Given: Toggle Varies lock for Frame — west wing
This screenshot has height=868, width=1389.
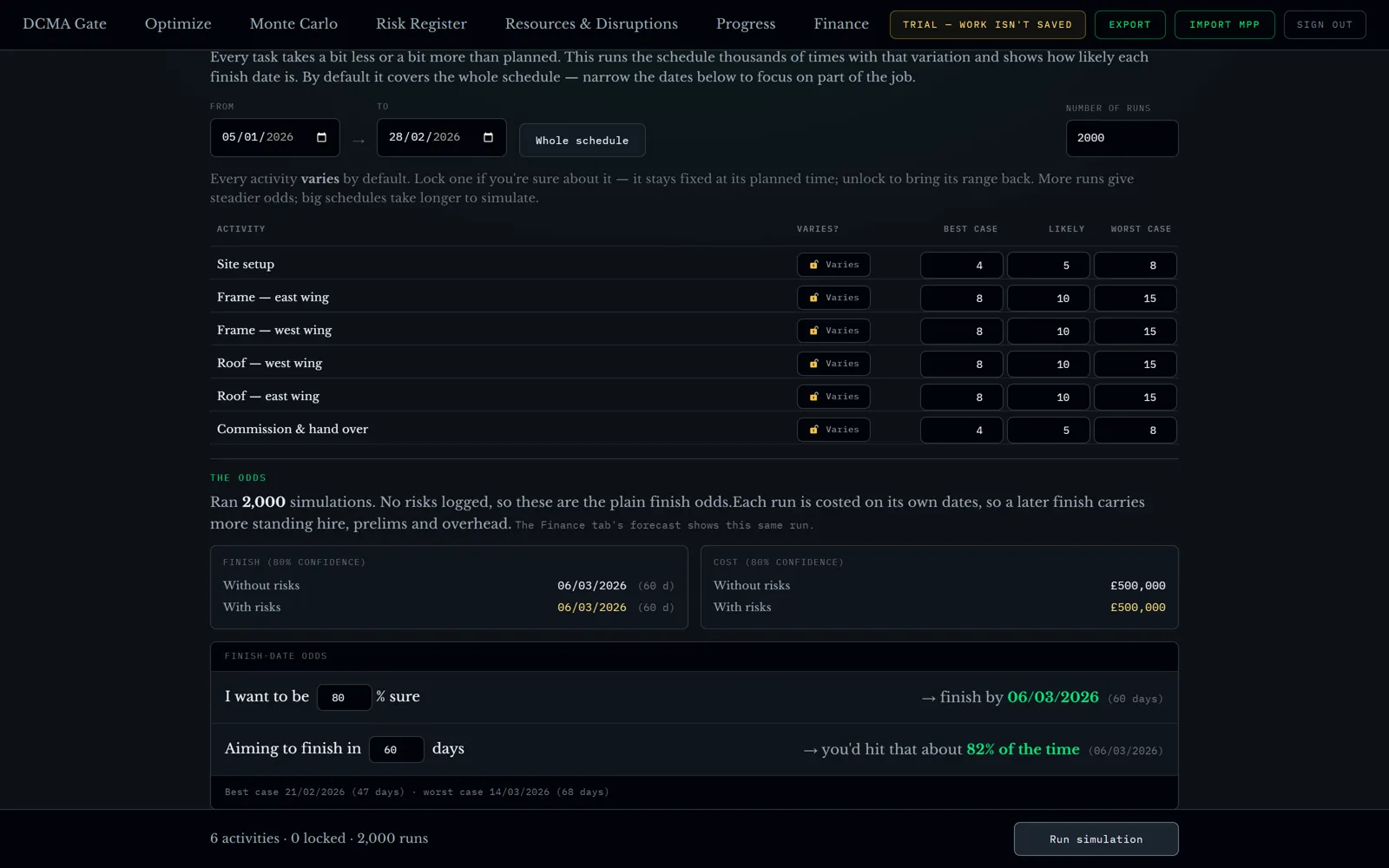Looking at the screenshot, I should tap(833, 331).
